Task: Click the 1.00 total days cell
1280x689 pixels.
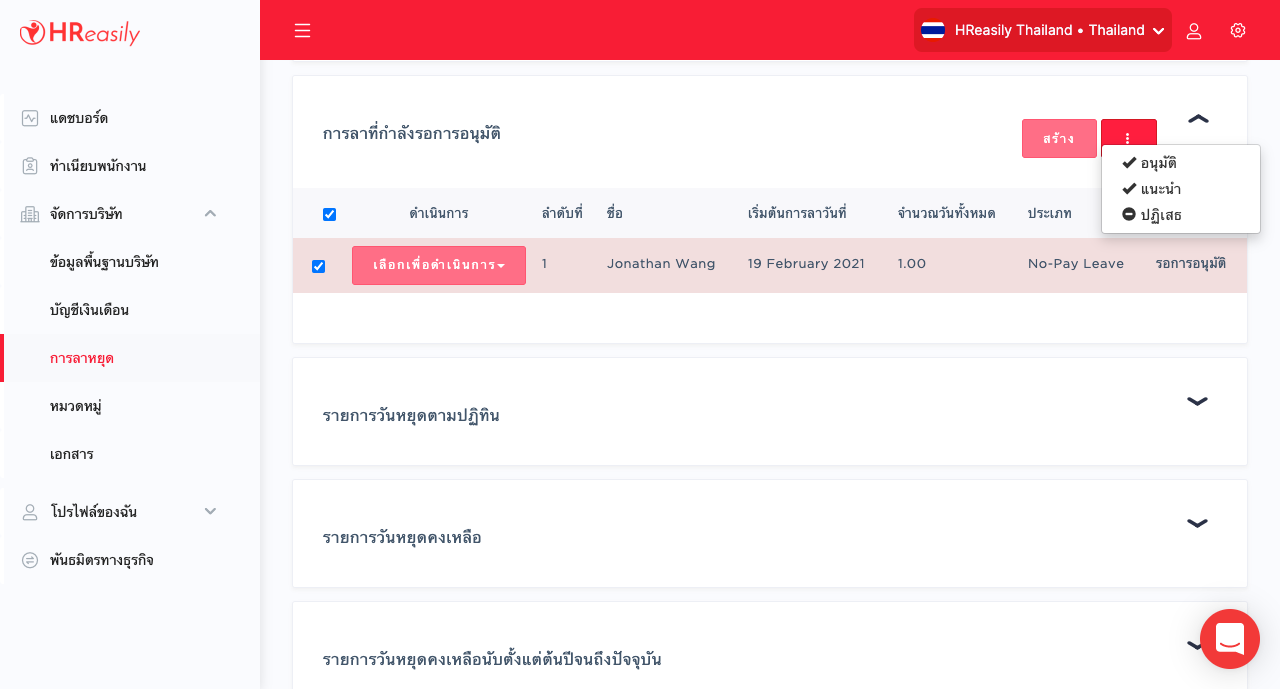Action: [x=912, y=264]
